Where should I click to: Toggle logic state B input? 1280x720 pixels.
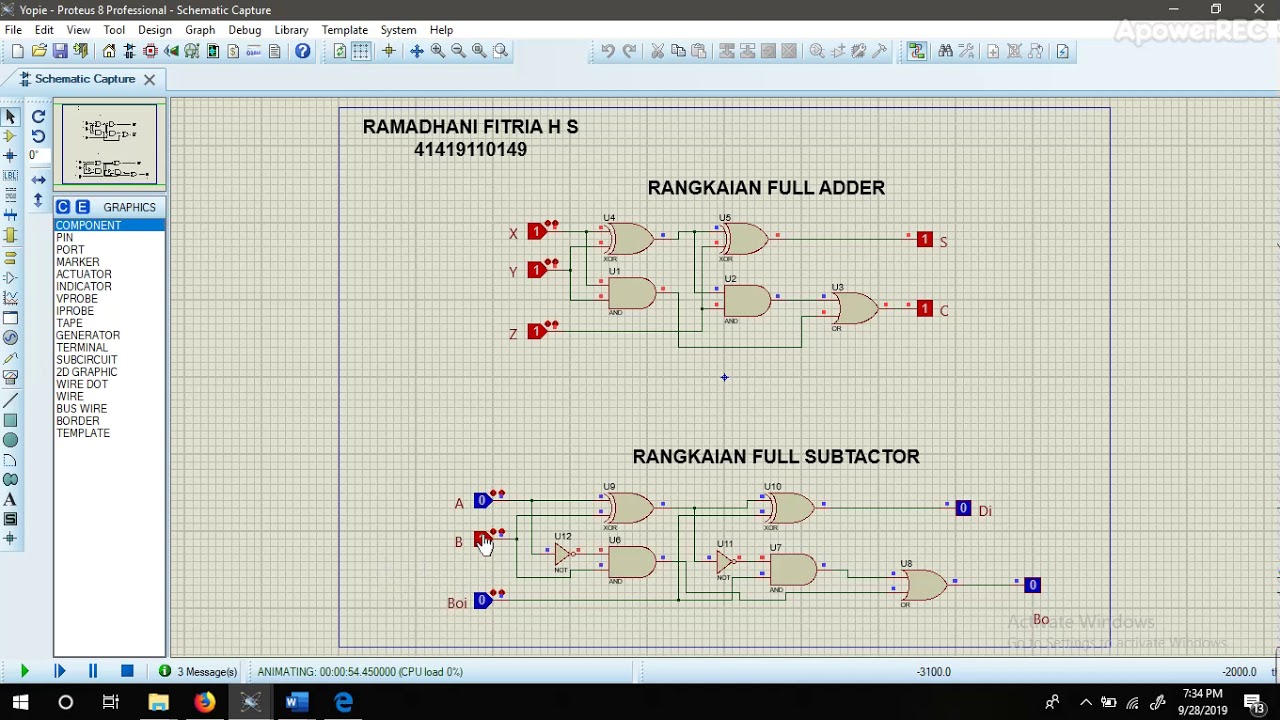(x=482, y=539)
